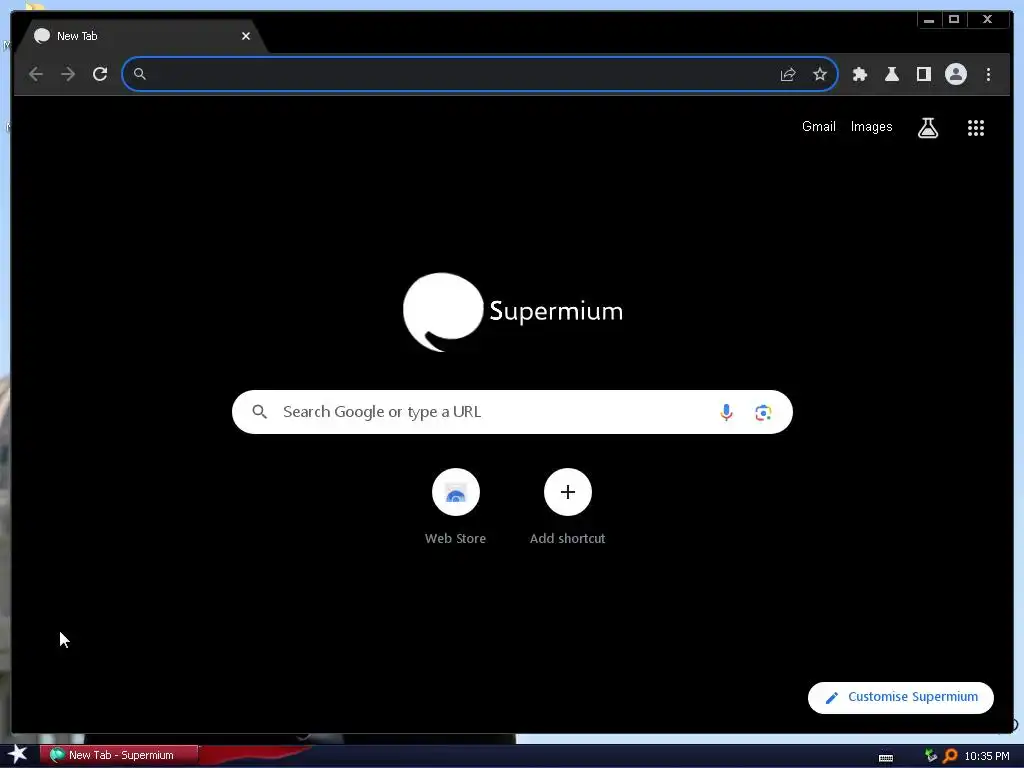Image resolution: width=1024 pixels, height=768 pixels.
Task: Open the toolbar Experiments flask icon
Action: pos(892,74)
